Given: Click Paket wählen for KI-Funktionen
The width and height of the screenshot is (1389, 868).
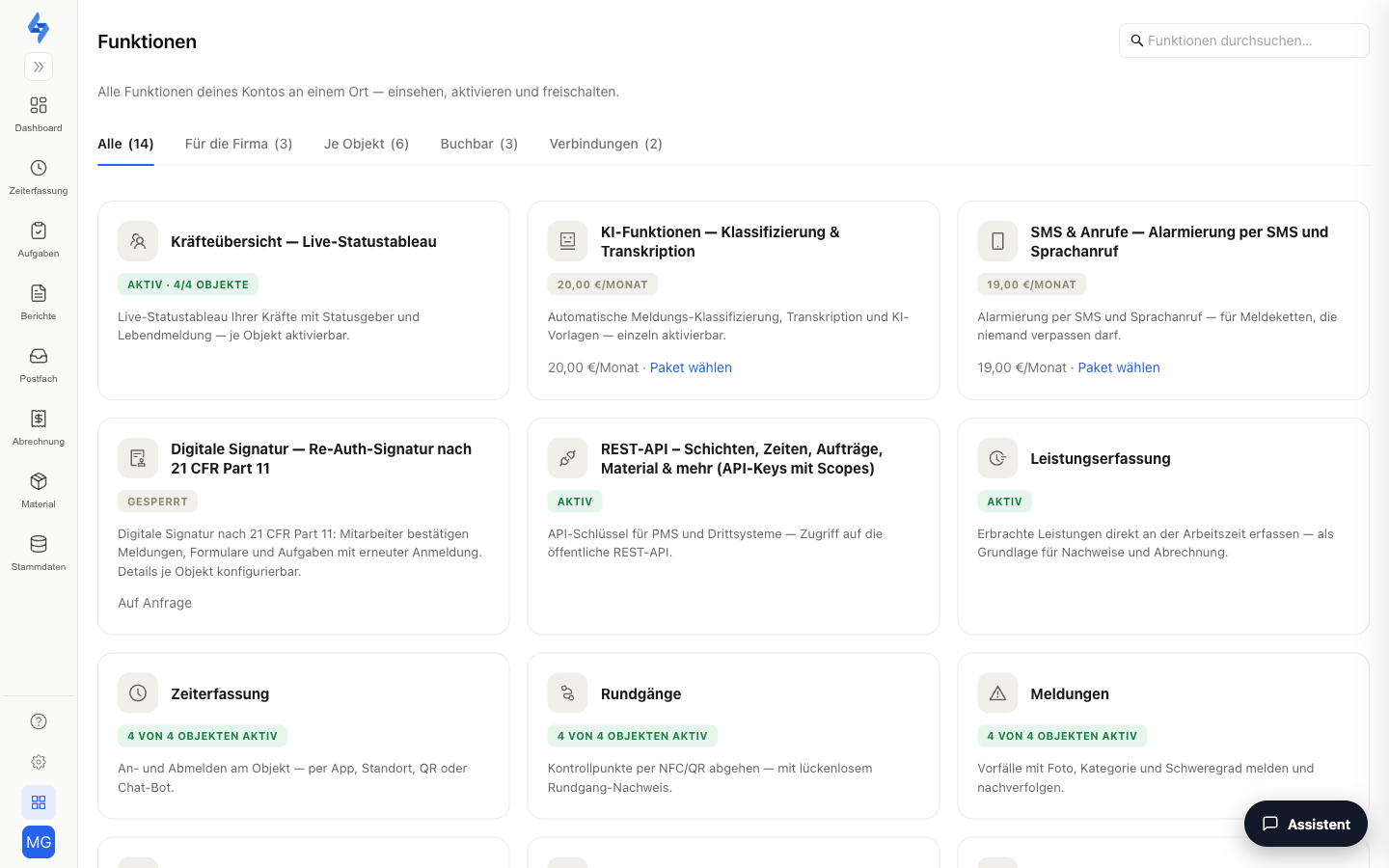Looking at the screenshot, I should pyautogui.click(x=691, y=367).
